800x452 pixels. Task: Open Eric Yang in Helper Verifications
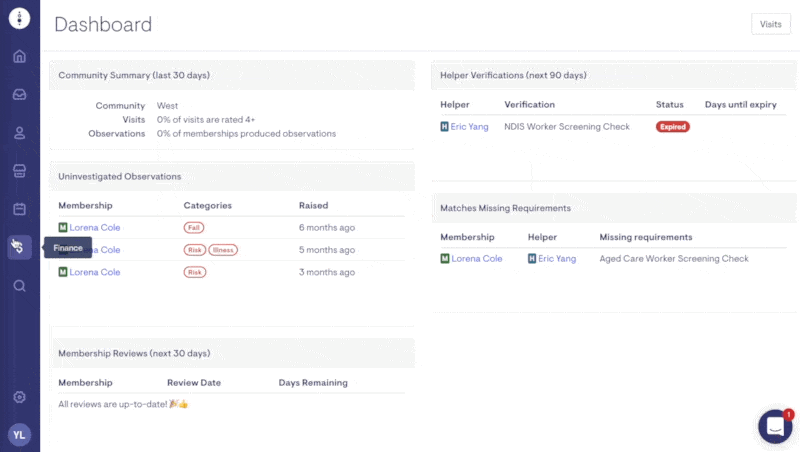click(x=469, y=127)
